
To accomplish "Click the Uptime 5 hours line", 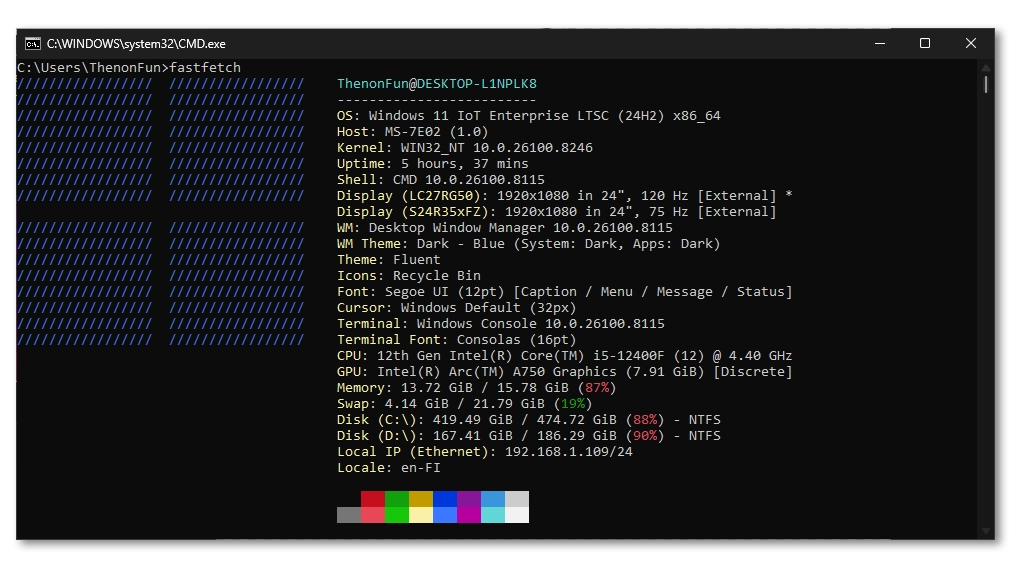I will pyautogui.click(x=432, y=163).
